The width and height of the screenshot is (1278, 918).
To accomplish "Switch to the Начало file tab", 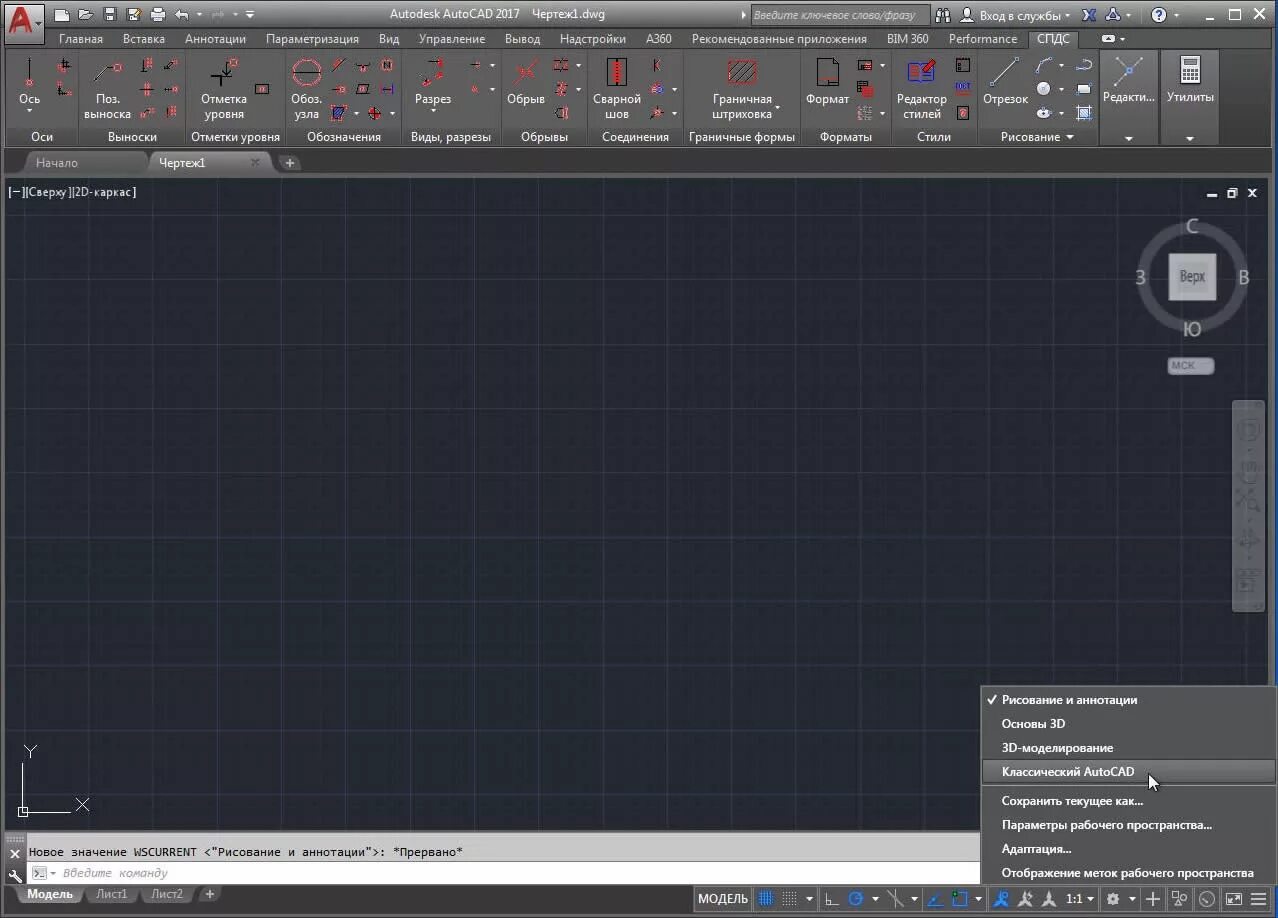I will (x=56, y=162).
